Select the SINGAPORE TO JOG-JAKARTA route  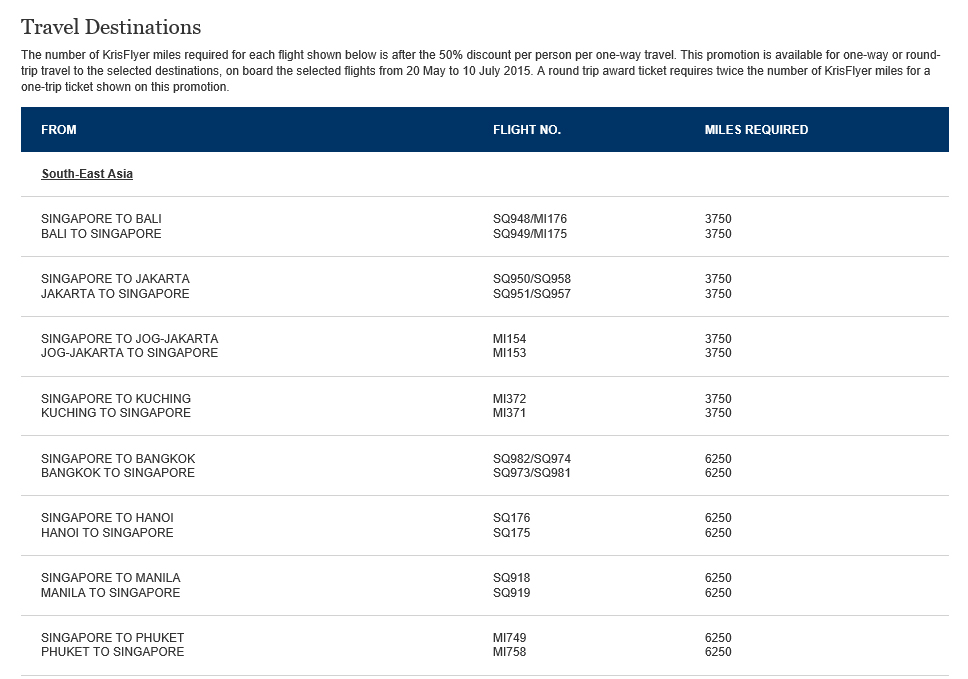(129, 339)
